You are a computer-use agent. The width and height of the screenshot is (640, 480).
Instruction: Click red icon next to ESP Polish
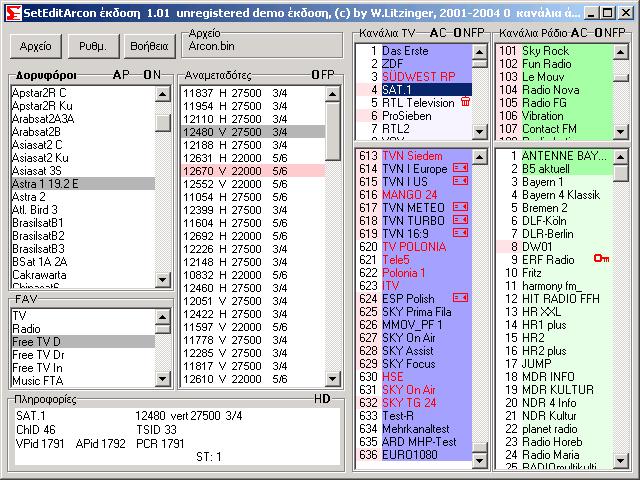[x=460, y=298]
